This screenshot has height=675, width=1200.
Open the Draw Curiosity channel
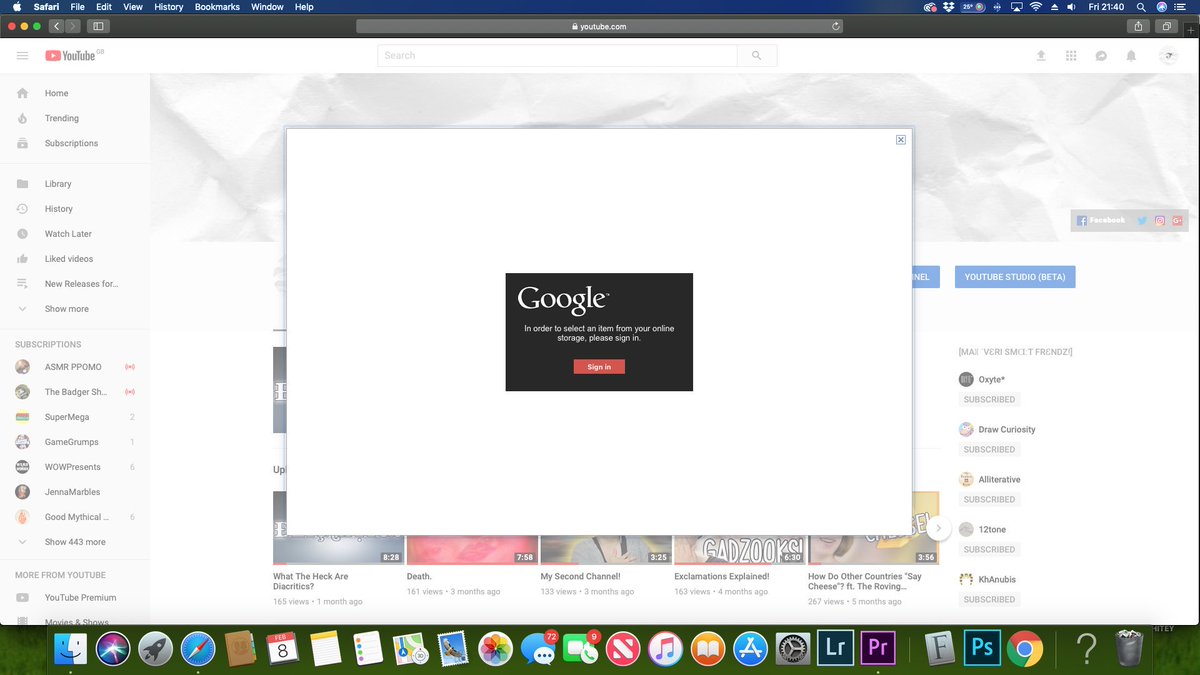click(1006, 430)
